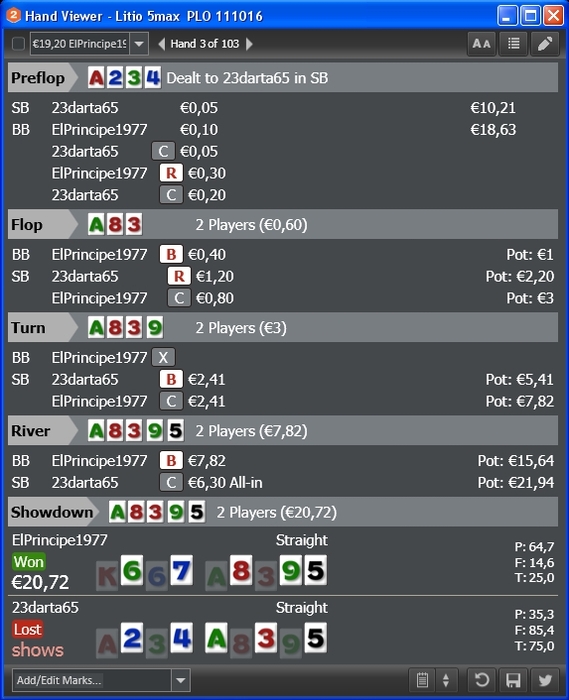Click the app logo in title bar
Image resolution: width=569 pixels, height=700 pixels.
point(13,15)
